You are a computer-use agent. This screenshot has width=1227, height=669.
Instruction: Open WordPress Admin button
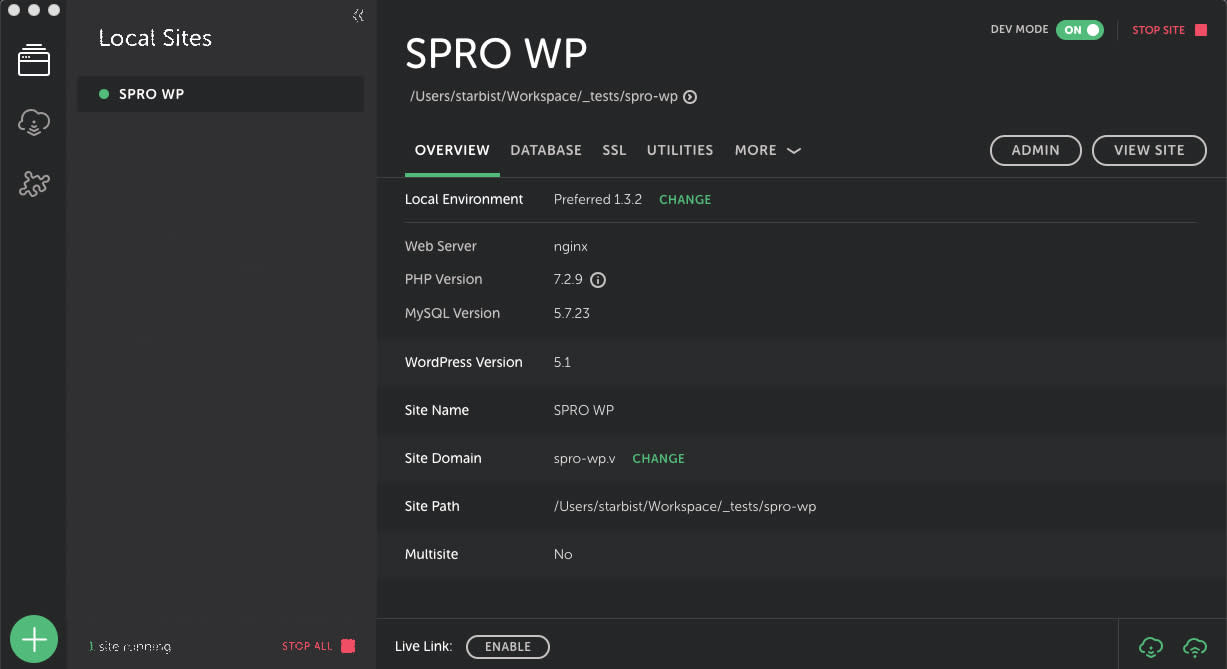coord(1036,150)
